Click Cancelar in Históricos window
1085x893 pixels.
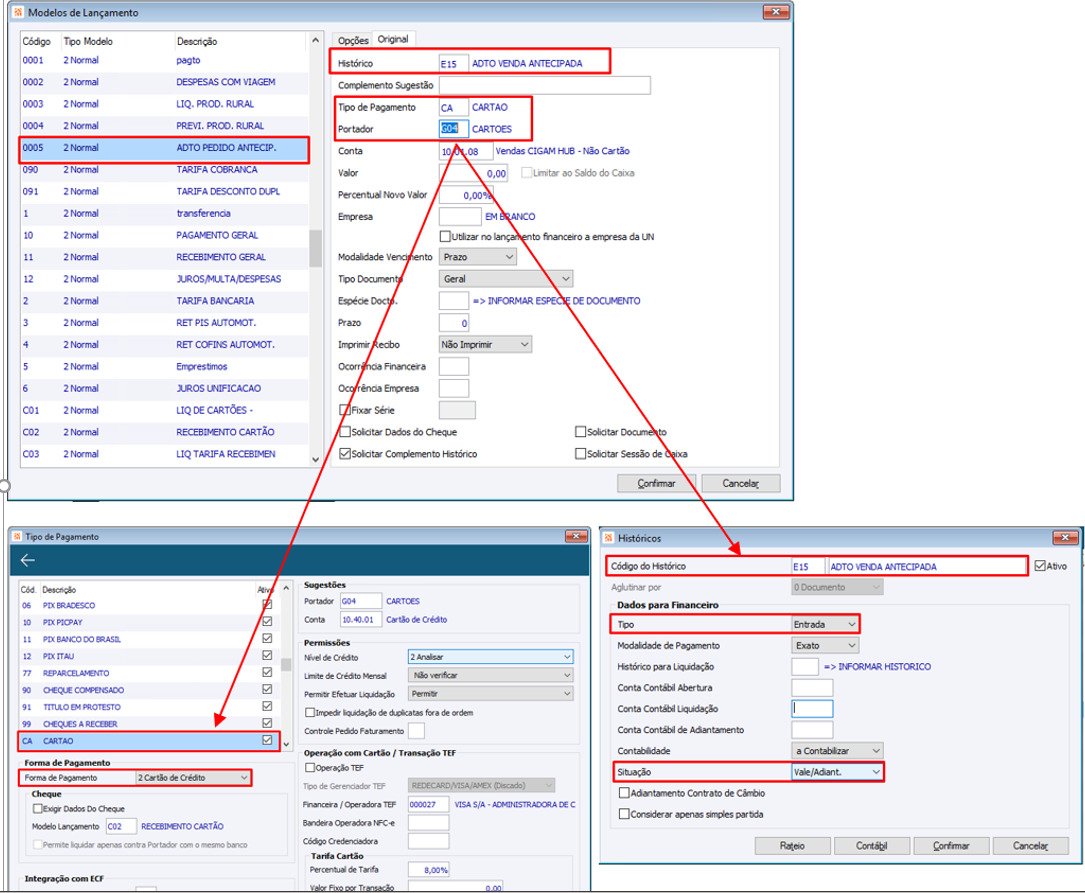1030,846
